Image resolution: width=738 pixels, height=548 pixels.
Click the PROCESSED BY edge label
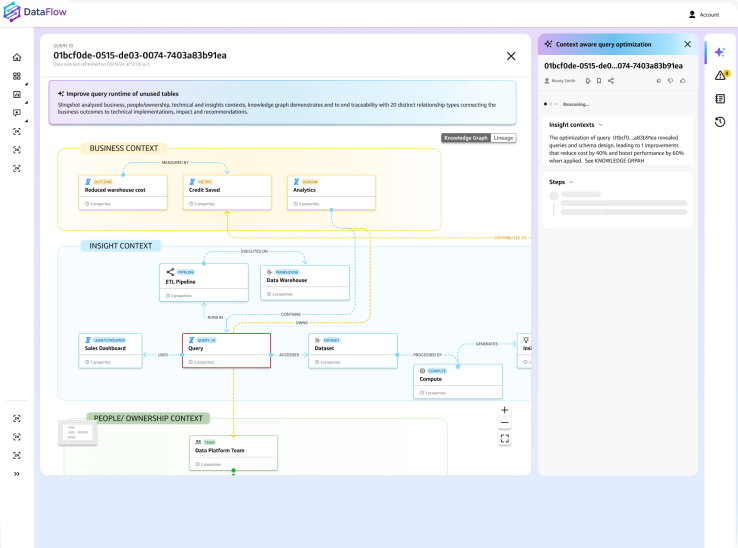point(427,355)
